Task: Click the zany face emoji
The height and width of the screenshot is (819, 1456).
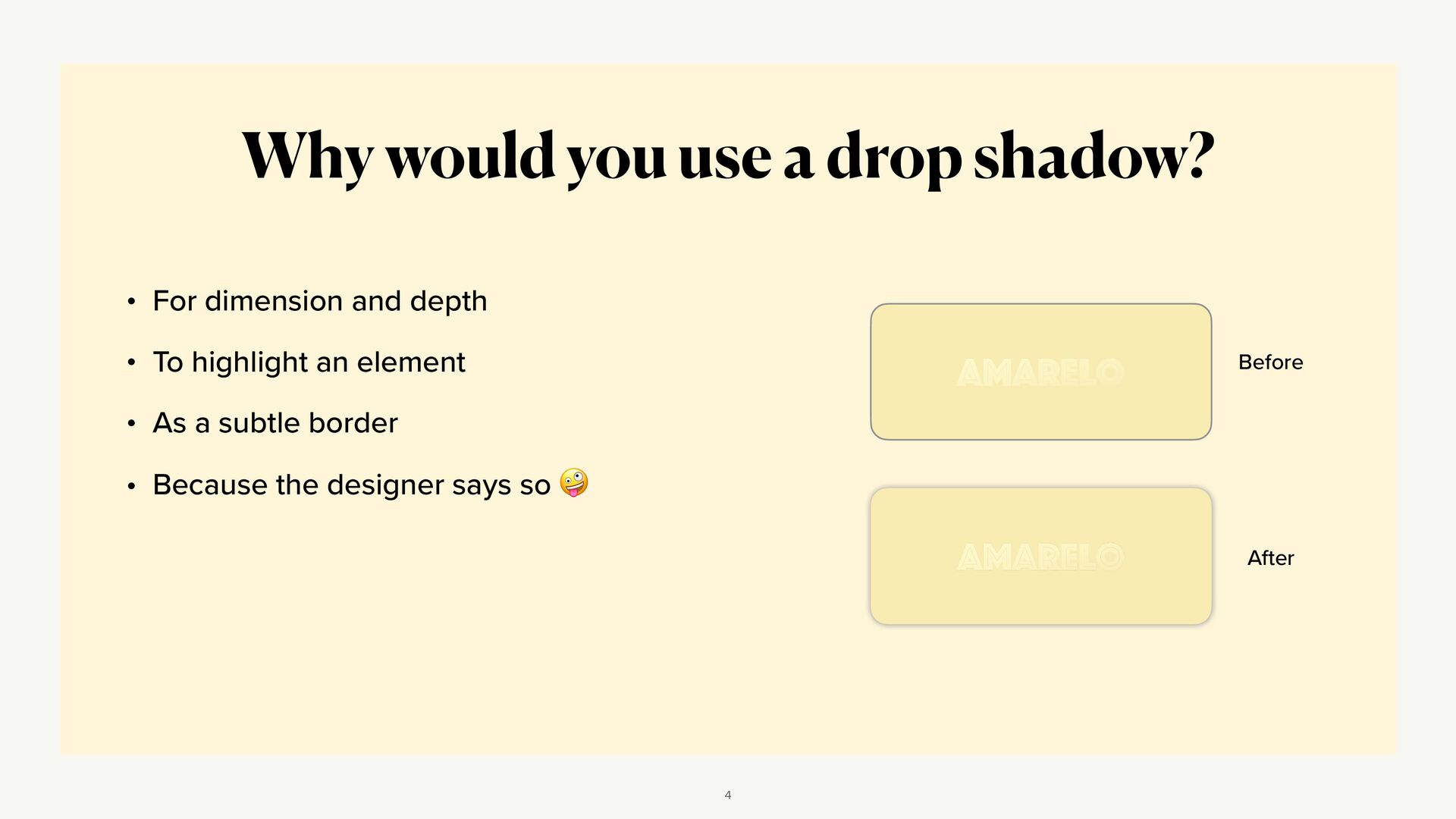Action: pyautogui.click(x=574, y=483)
